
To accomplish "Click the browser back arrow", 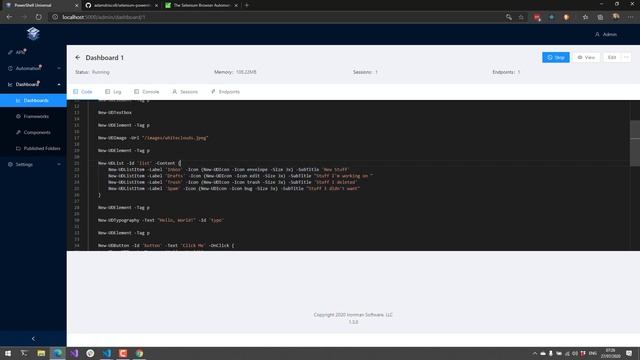I will pos(9,17).
